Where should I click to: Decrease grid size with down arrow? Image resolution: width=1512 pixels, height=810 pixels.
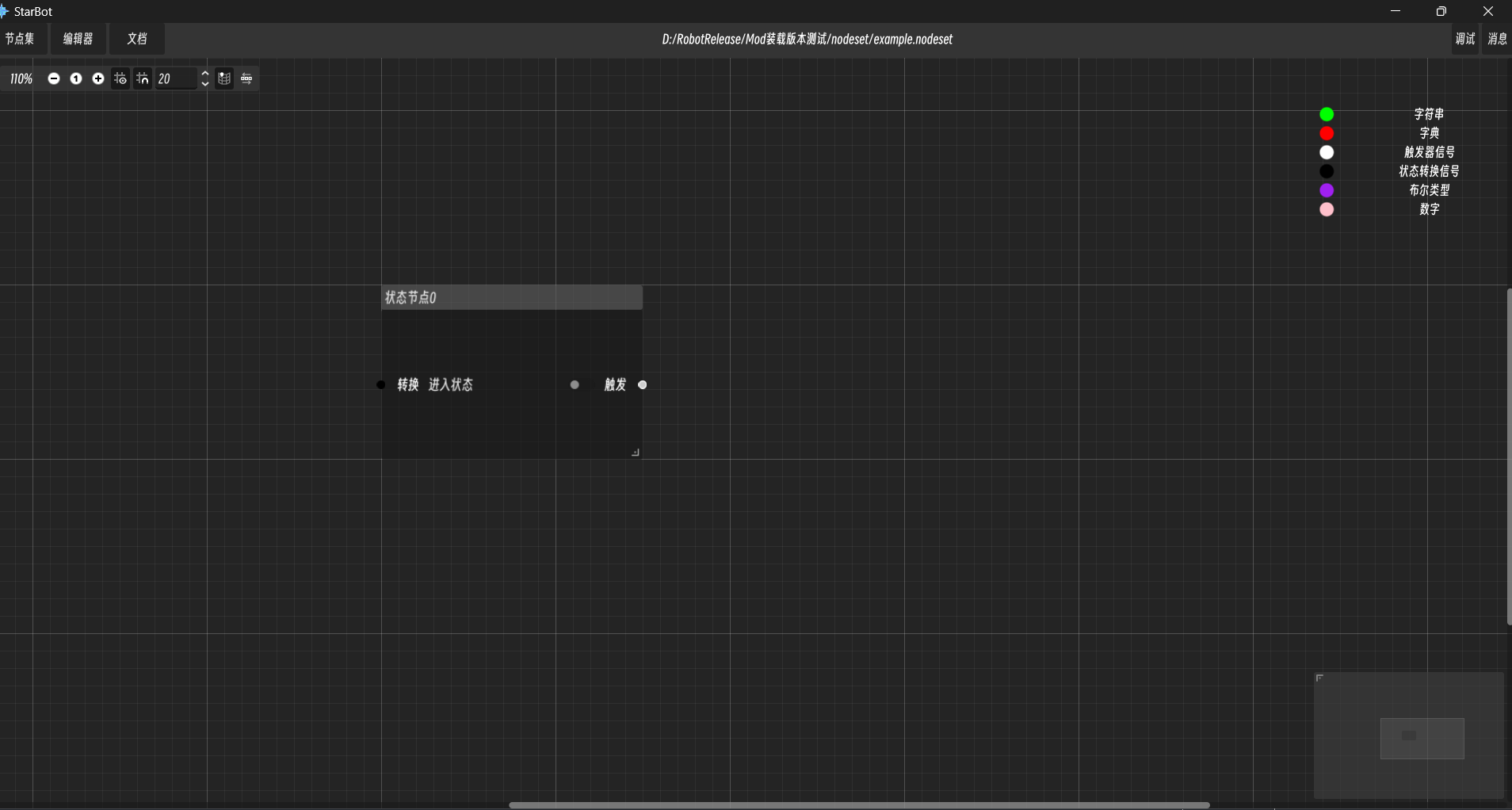pos(205,83)
